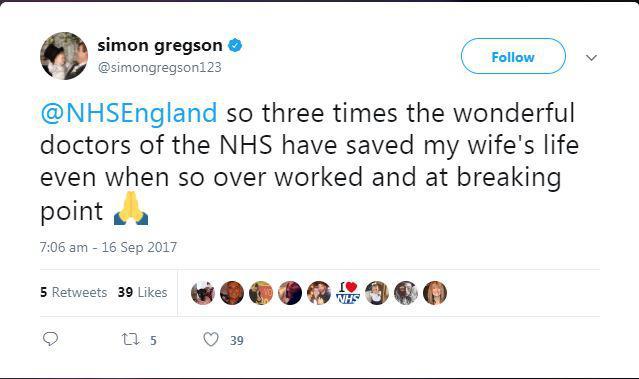Click the blue verified badge

coord(235,45)
